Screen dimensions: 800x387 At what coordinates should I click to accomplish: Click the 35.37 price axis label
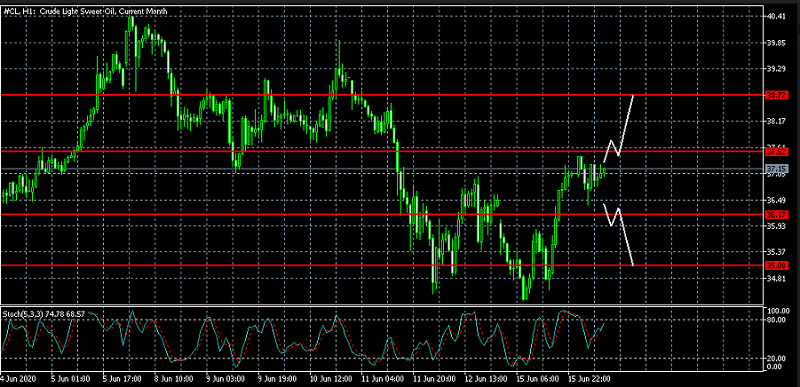777,252
